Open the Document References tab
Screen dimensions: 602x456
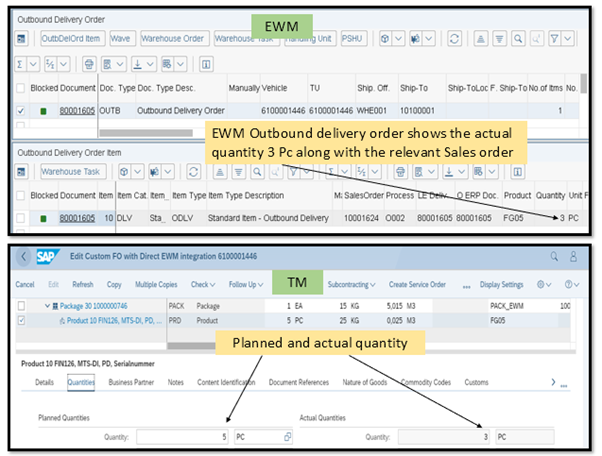(x=300, y=381)
